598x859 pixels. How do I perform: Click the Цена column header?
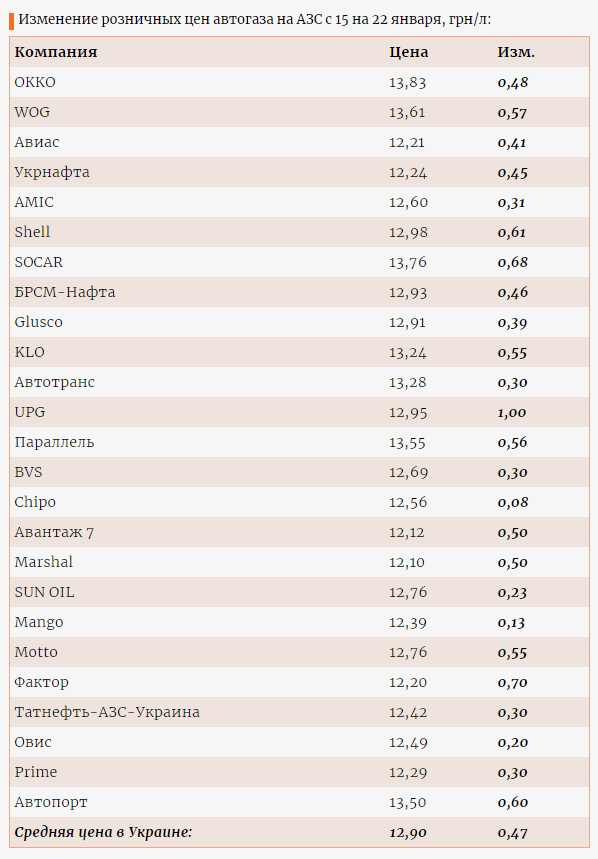point(409,52)
